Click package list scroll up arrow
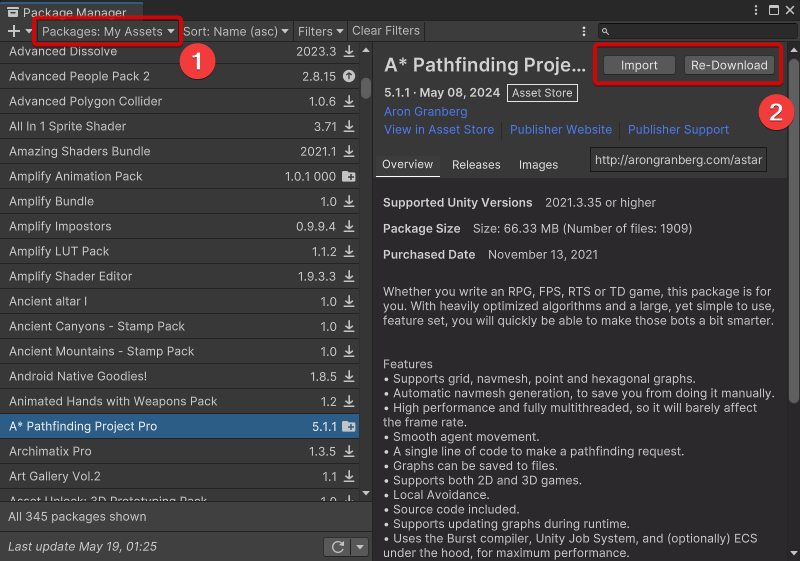Image resolution: width=800 pixels, height=561 pixels. click(x=366, y=50)
